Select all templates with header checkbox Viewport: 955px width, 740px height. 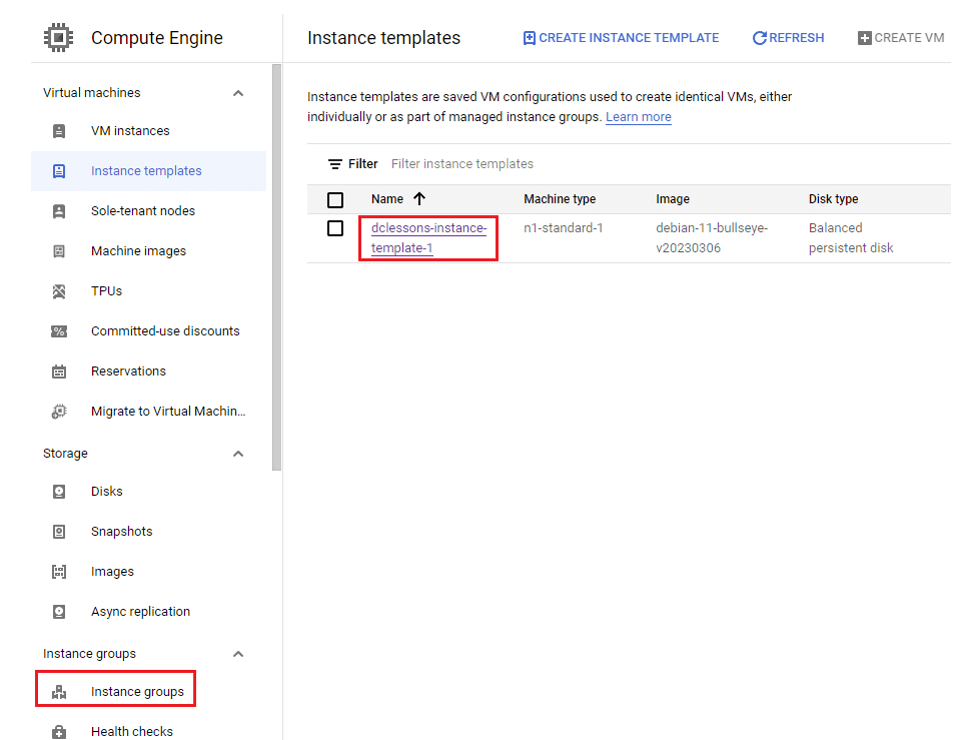click(x=335, y=200)
